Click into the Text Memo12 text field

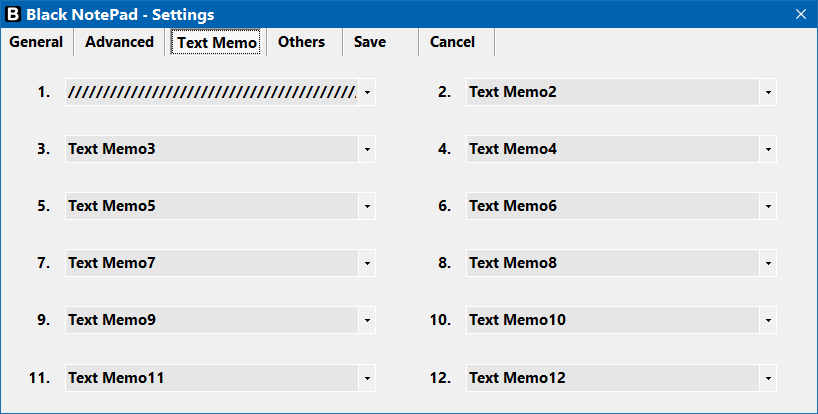point(612,378)
